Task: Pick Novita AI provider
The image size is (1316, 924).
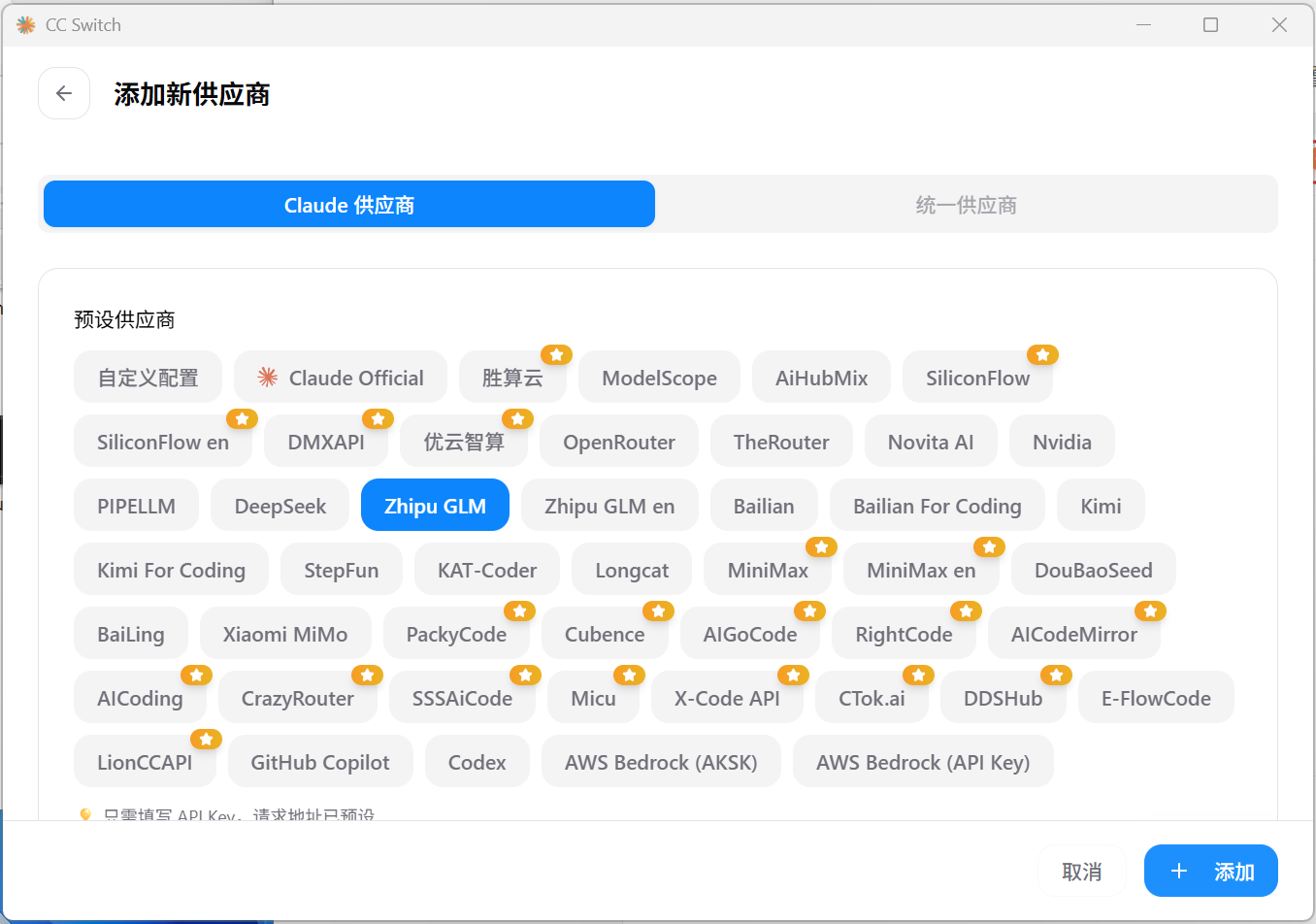Action: 931,441
